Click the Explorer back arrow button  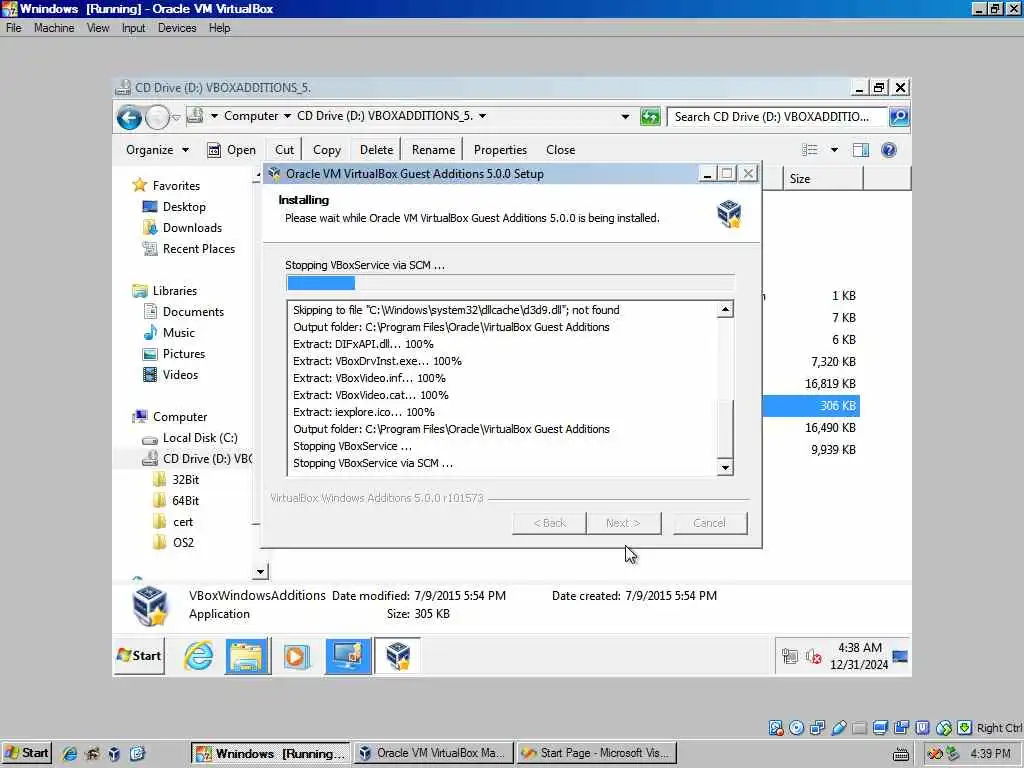129,118
